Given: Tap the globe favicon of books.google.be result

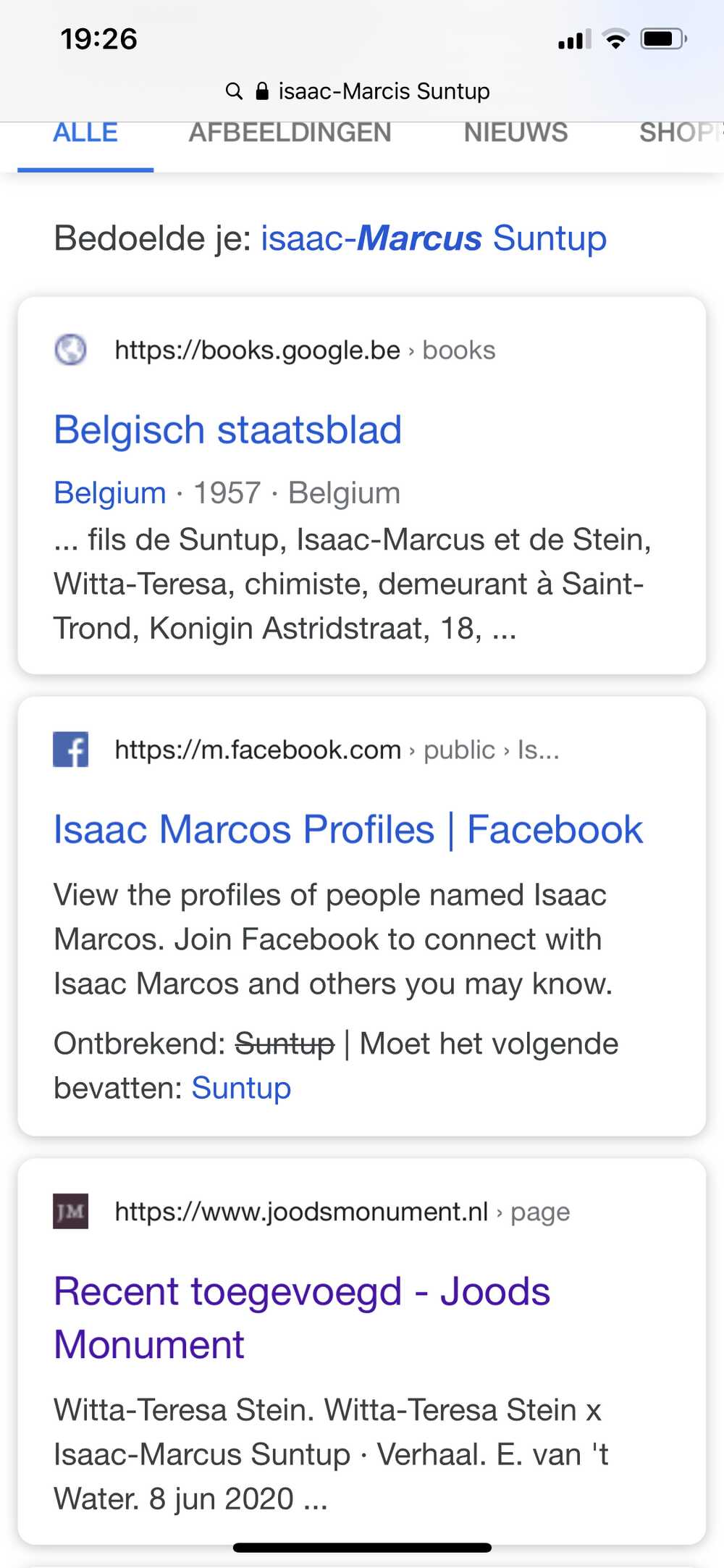Looking at the screenshot, I should pos(71,350).
